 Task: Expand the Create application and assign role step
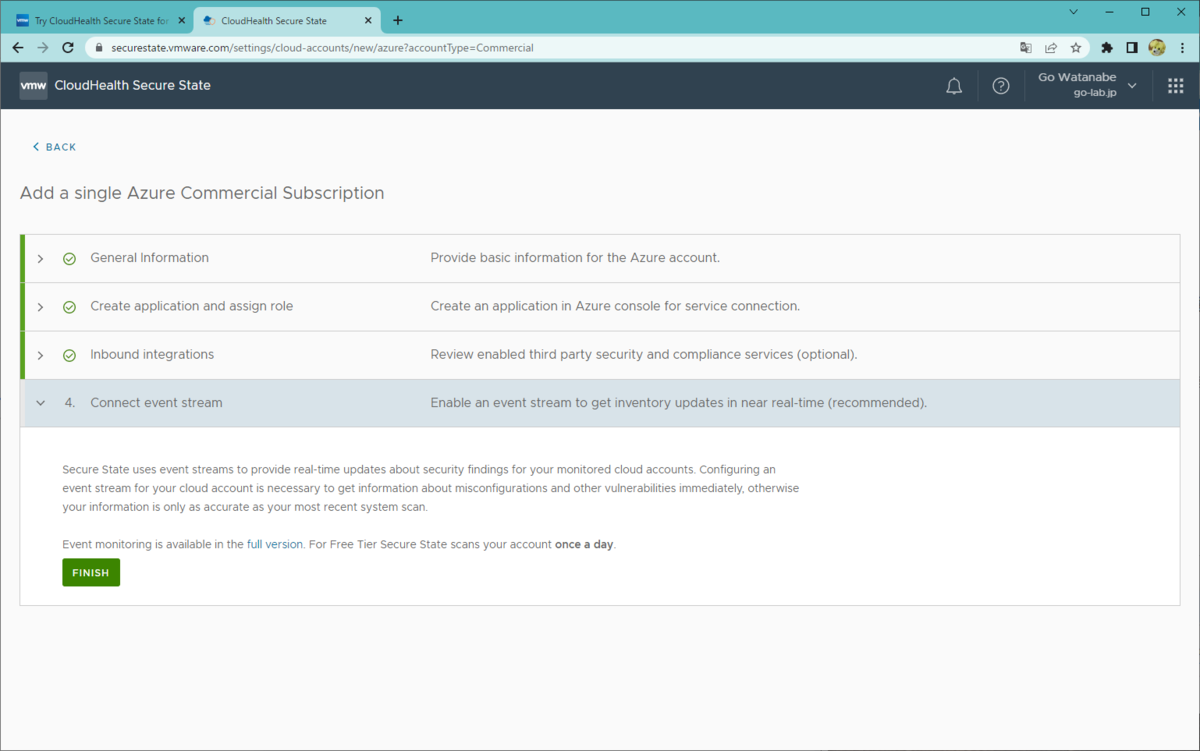click(x=41, y=307)
